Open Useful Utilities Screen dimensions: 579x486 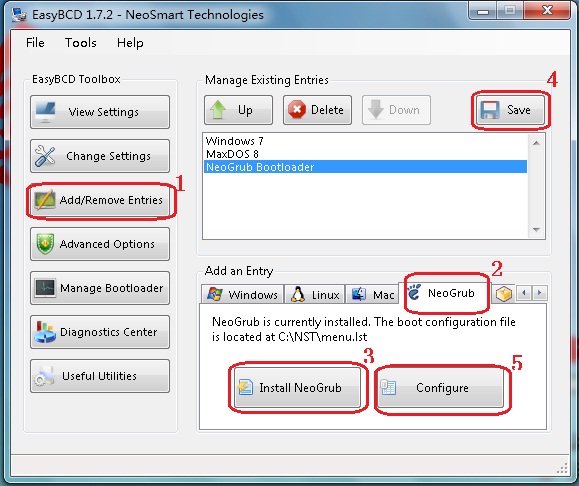(x=100, y=376)
